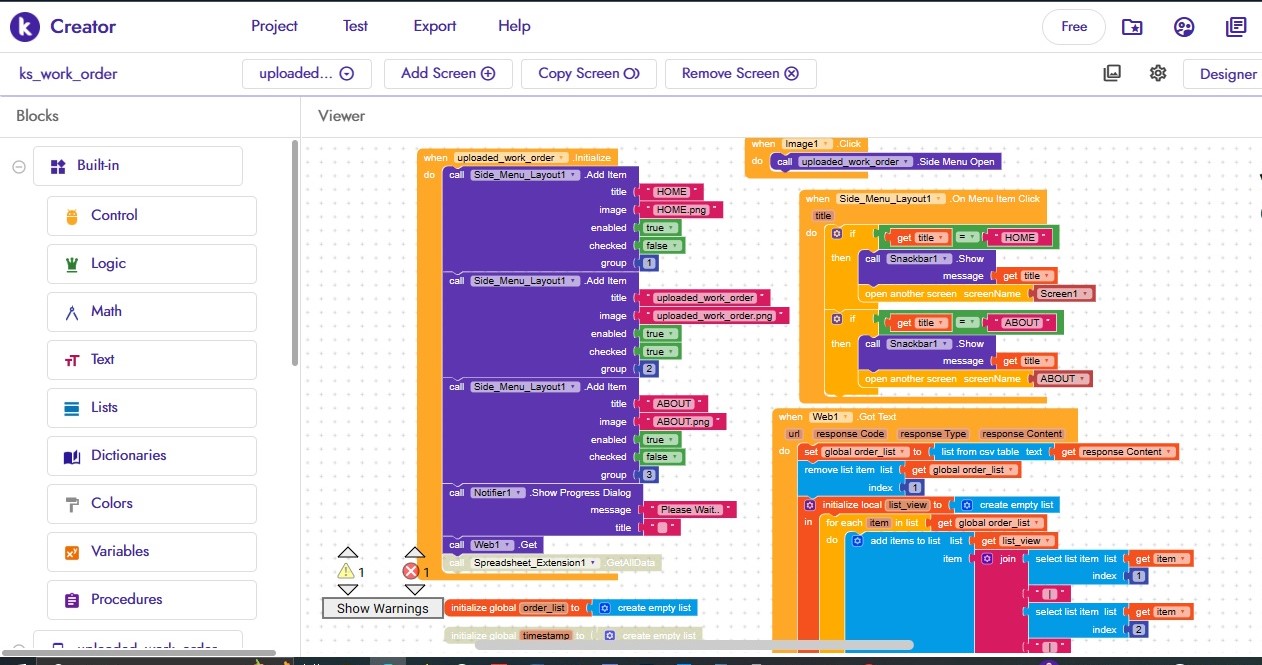Switch to Designer view
Viewport: 1262px width, 665px height.
pyautogui.click(x=1227, y=74)
